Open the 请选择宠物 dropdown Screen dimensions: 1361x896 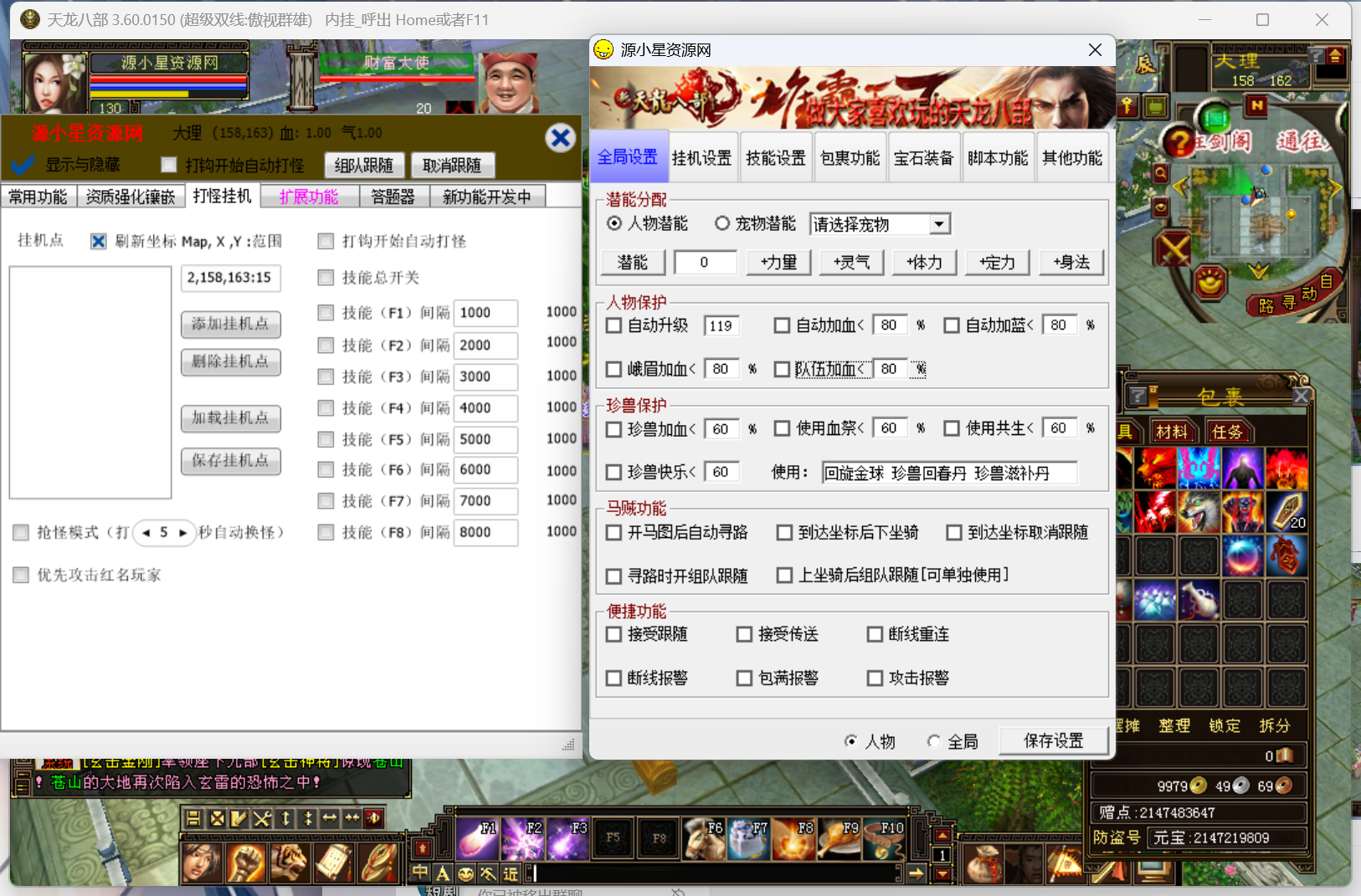939,224
